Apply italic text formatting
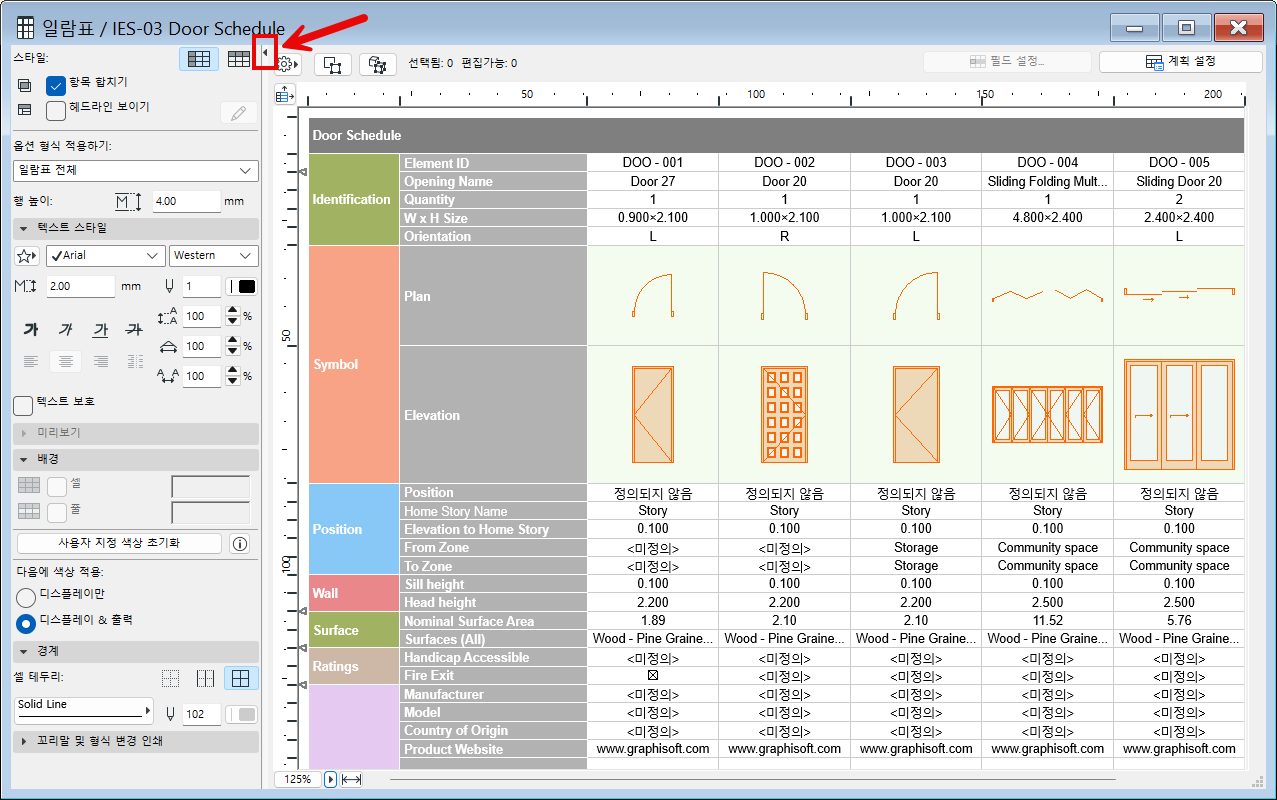This screenshot has height=800, width=1277. pyautogui.click(x=66, y=329)
